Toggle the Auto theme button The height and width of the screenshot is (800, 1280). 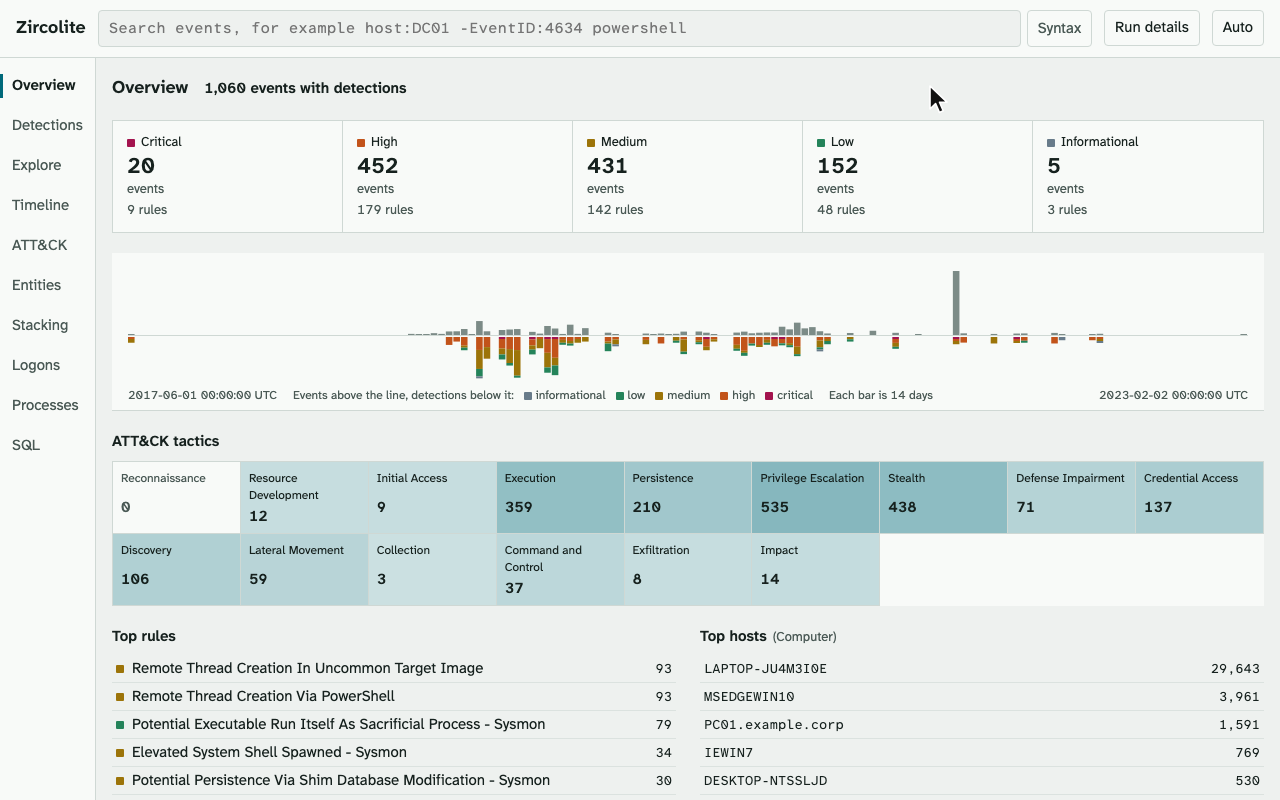tap(1238, 28)
